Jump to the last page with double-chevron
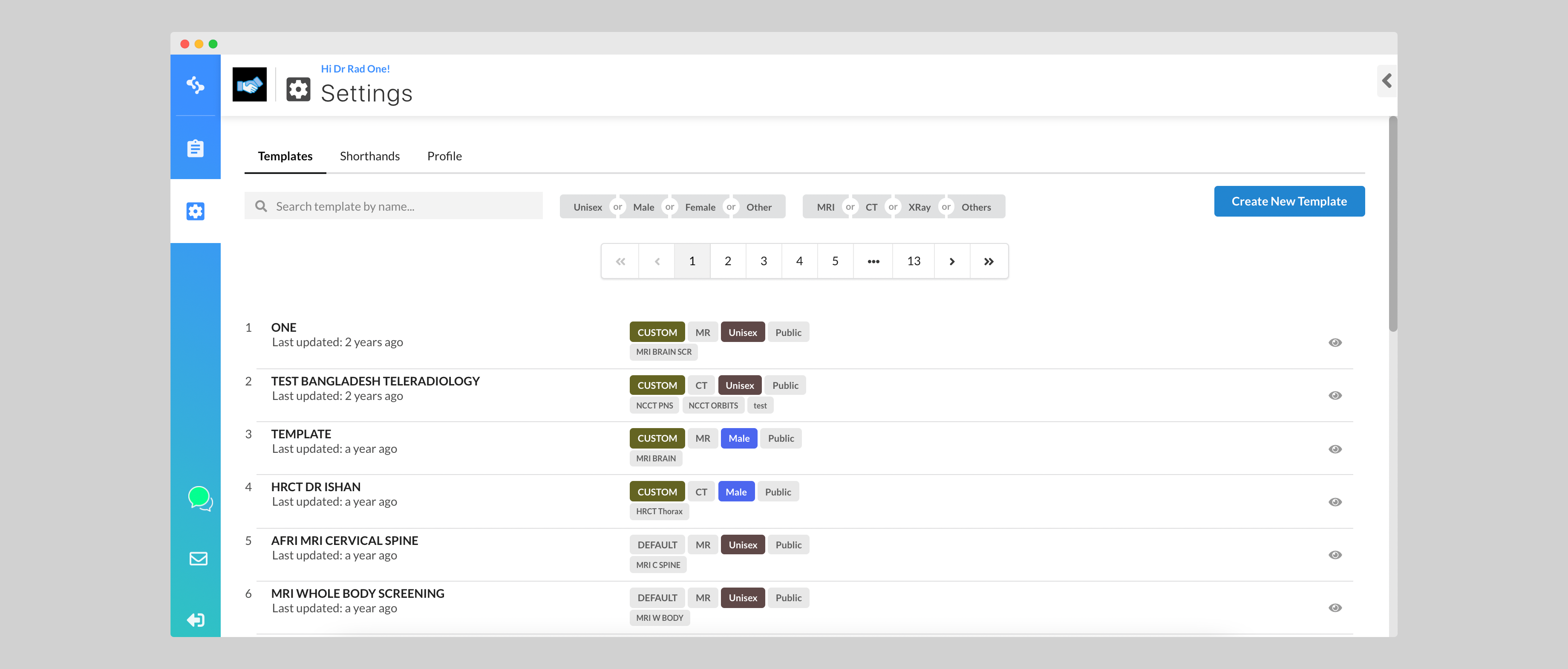This screenshot has width=1568, height=669. pyautogui.click(x=989, y=261)
